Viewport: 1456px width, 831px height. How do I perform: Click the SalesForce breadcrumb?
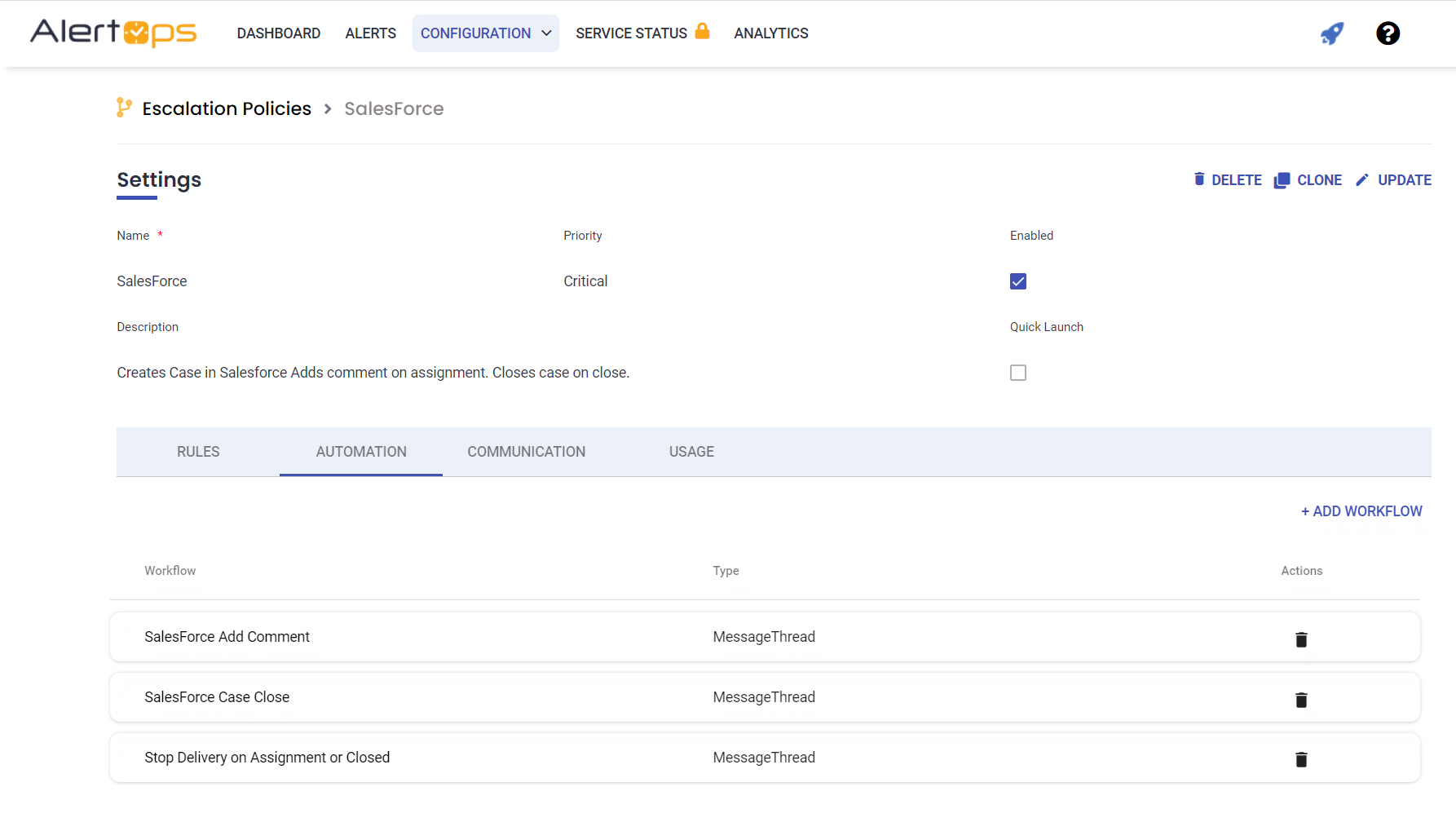point(394,108)
